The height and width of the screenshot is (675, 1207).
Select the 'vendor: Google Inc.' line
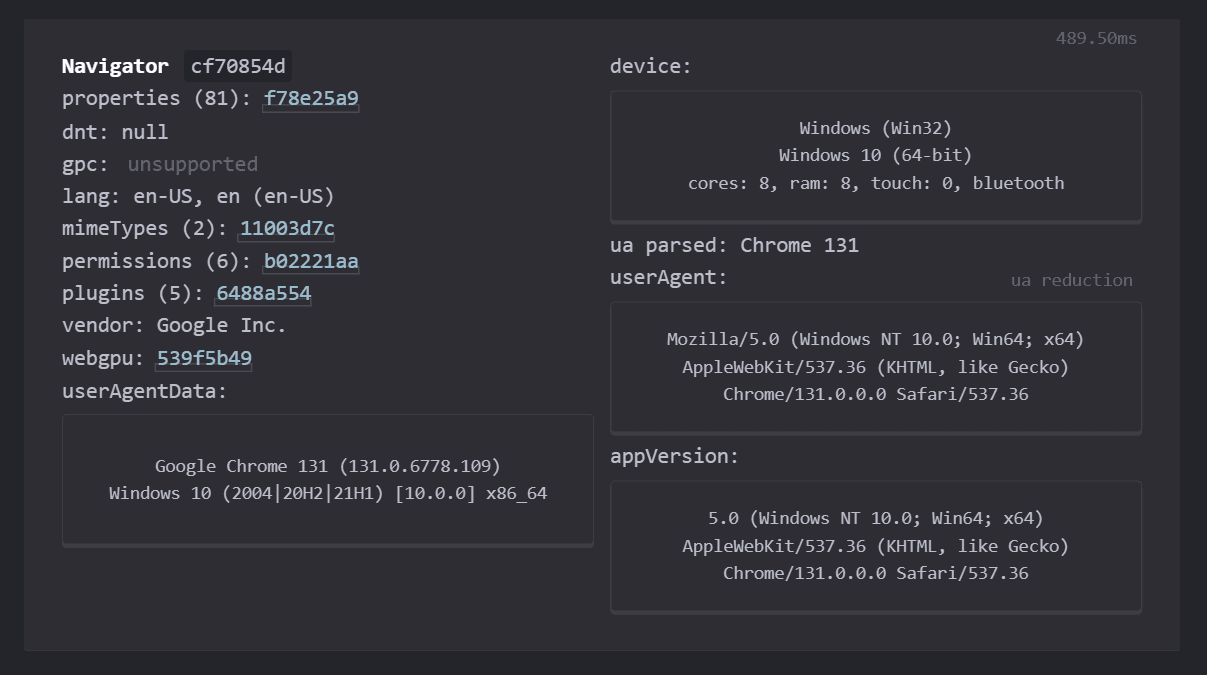point(174,326)
